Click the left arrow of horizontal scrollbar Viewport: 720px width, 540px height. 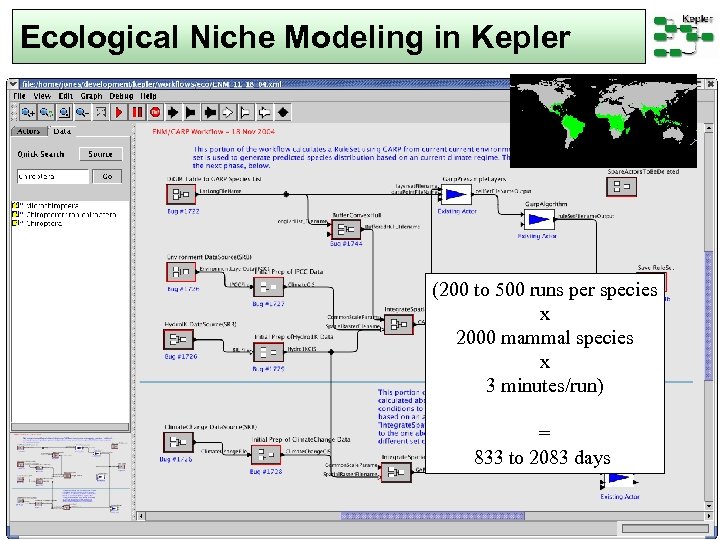point(141,516)
